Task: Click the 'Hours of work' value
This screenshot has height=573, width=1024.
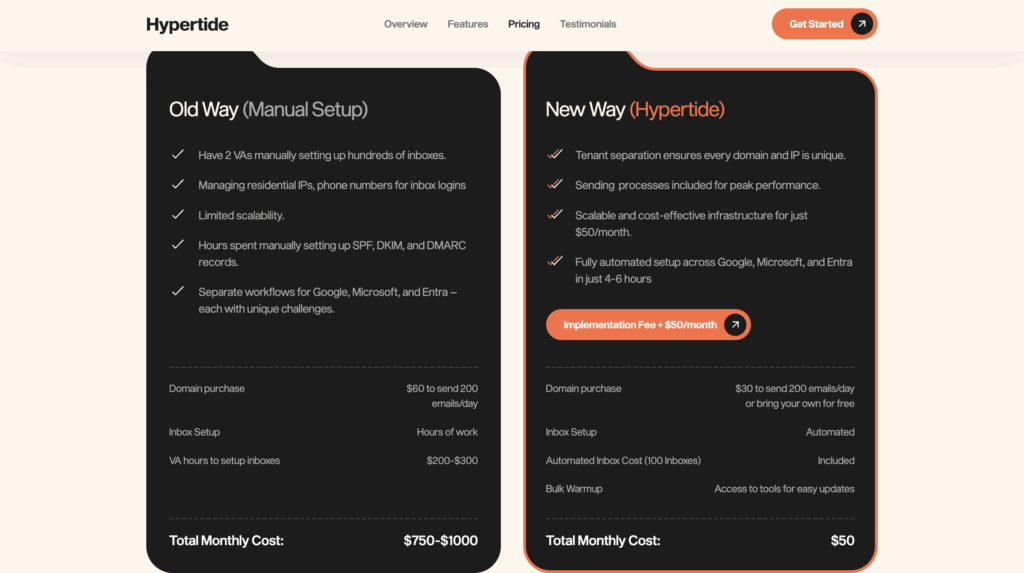Action: [x=447, y=432]
